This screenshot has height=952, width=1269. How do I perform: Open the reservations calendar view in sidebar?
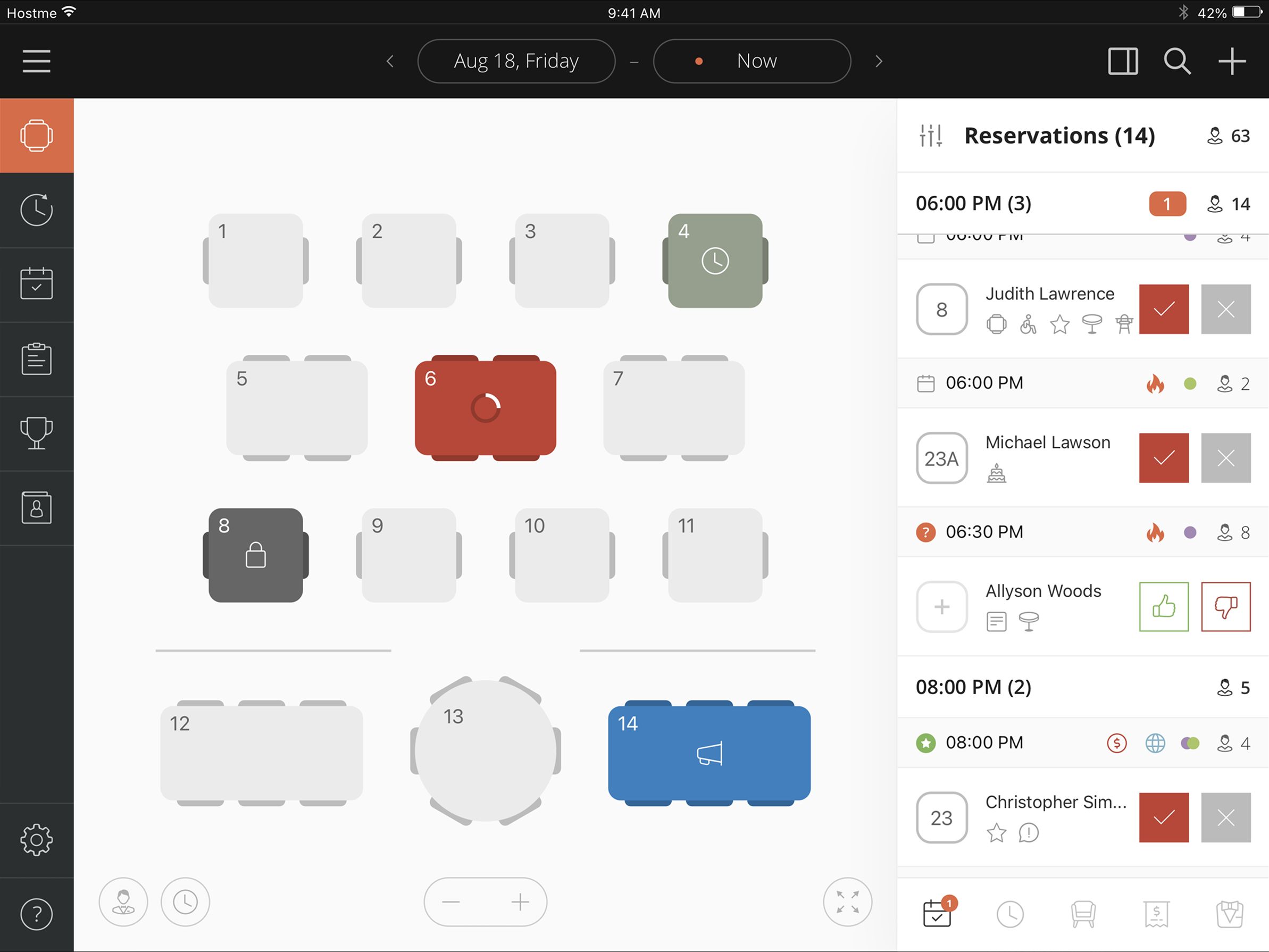coord(37,284)
